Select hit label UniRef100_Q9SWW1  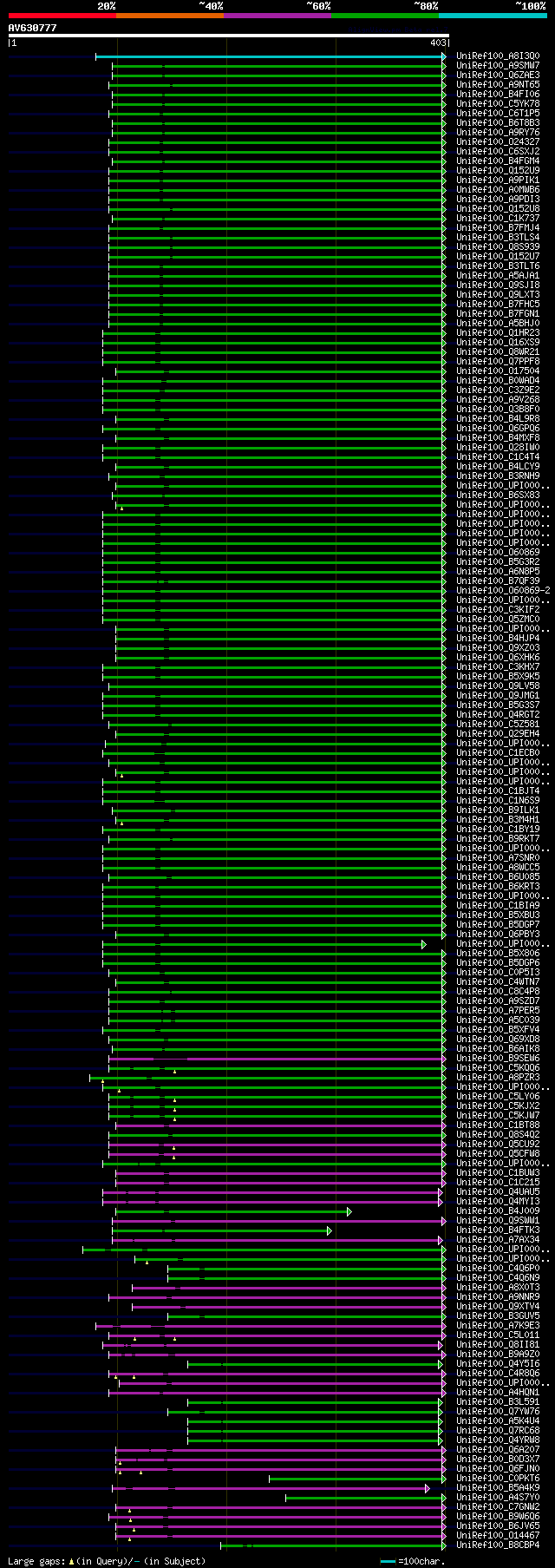498,1221
